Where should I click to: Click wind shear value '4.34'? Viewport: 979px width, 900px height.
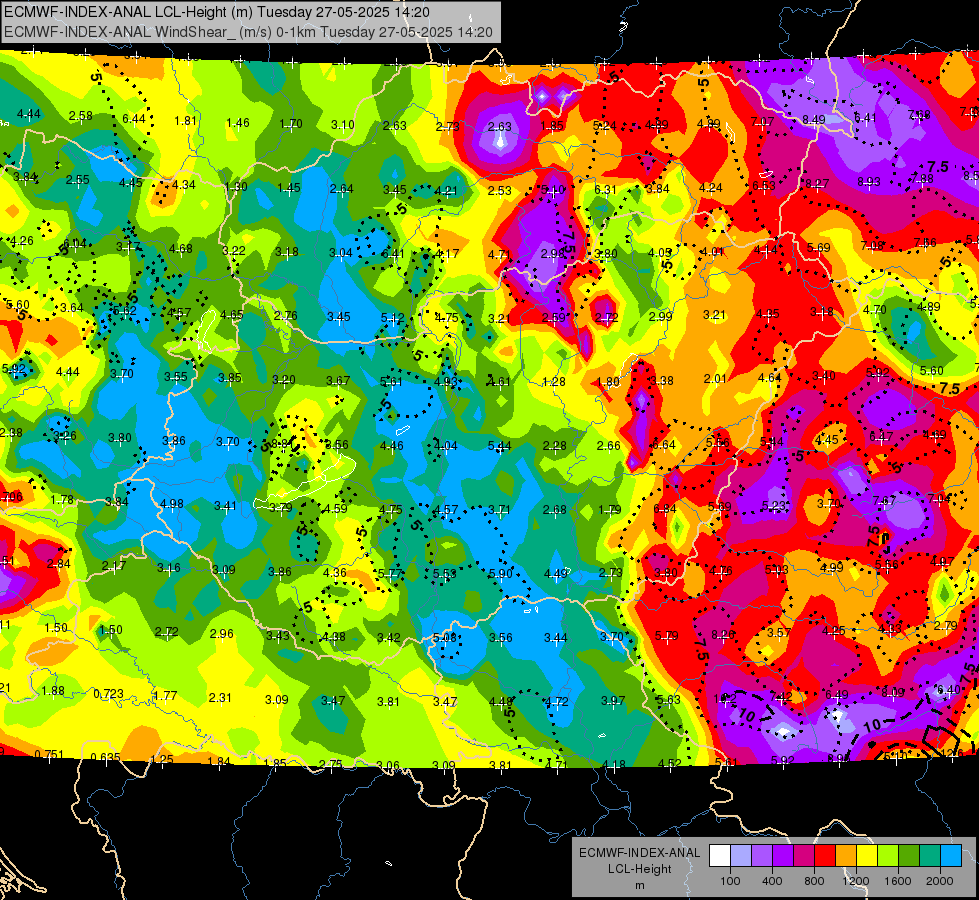184,184
